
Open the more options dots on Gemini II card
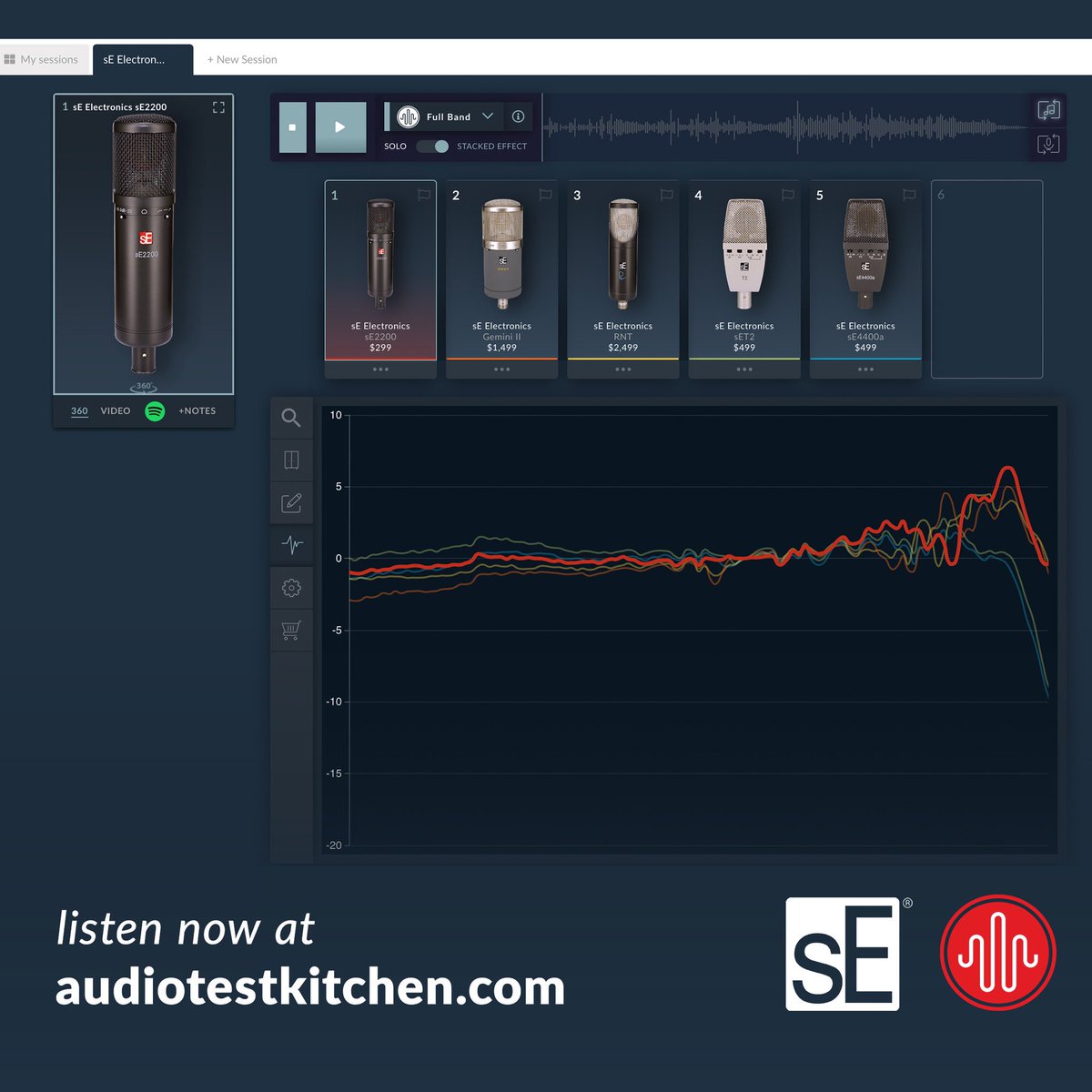tap(501, 369)
